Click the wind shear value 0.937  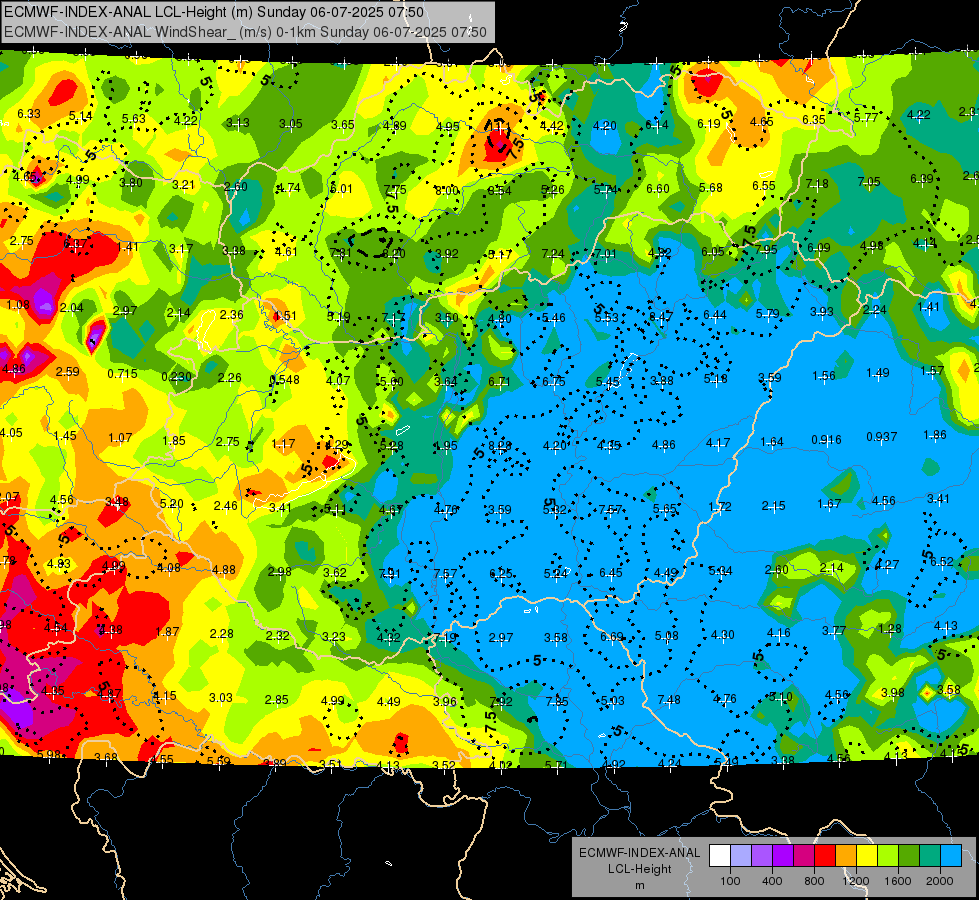pos(882,437)
